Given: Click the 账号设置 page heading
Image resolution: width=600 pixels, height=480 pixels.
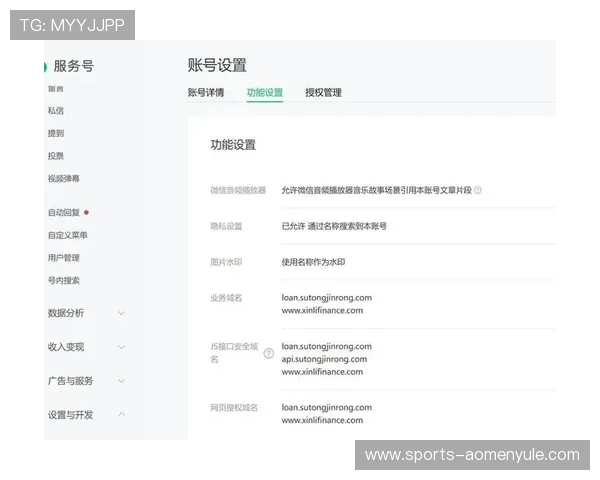Looking at the screenshot, I should pyautogui.click(x=217, y=65).
